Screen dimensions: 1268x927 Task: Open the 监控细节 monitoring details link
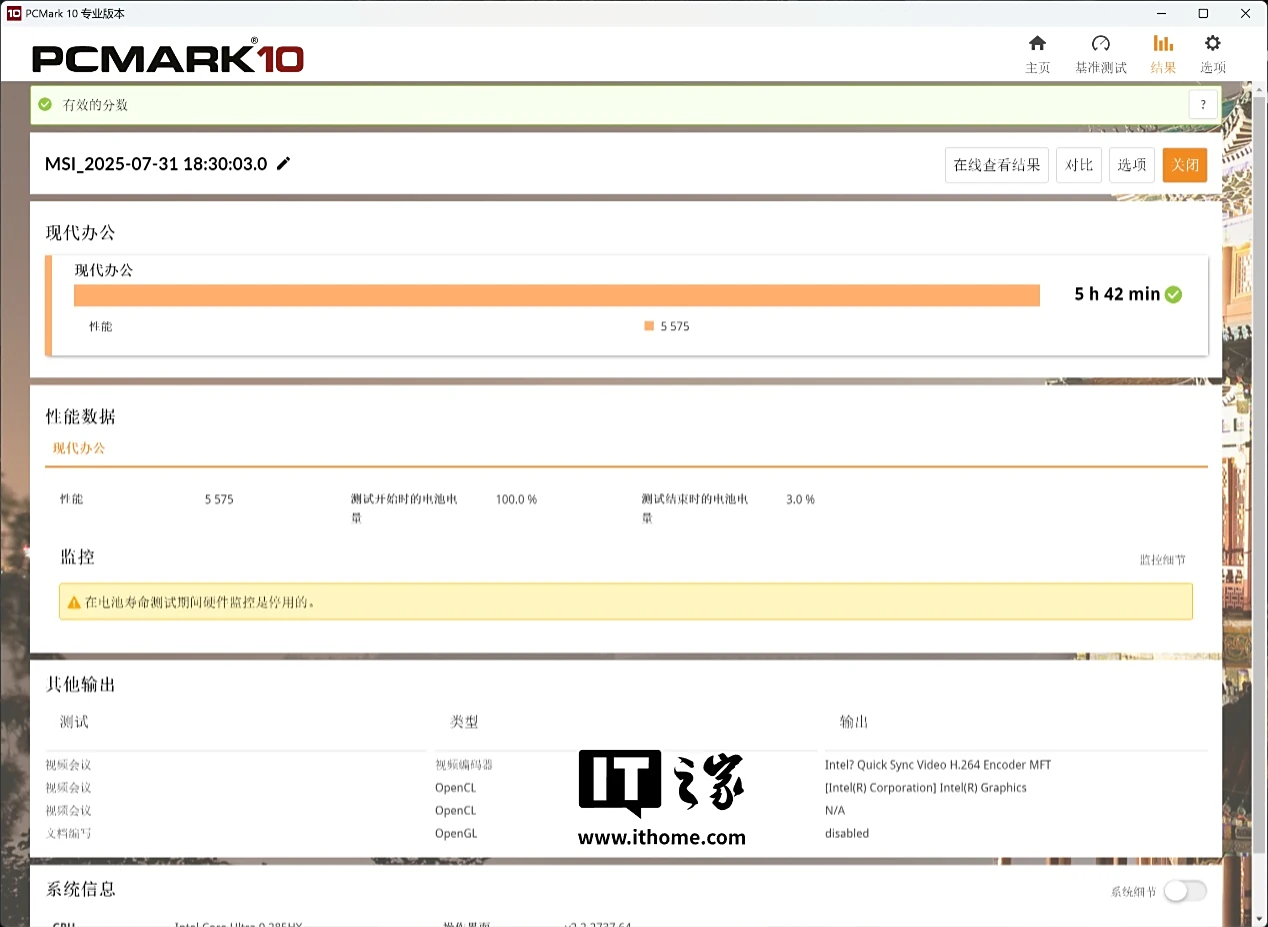pyautogui.click(x=1162, y=560)
